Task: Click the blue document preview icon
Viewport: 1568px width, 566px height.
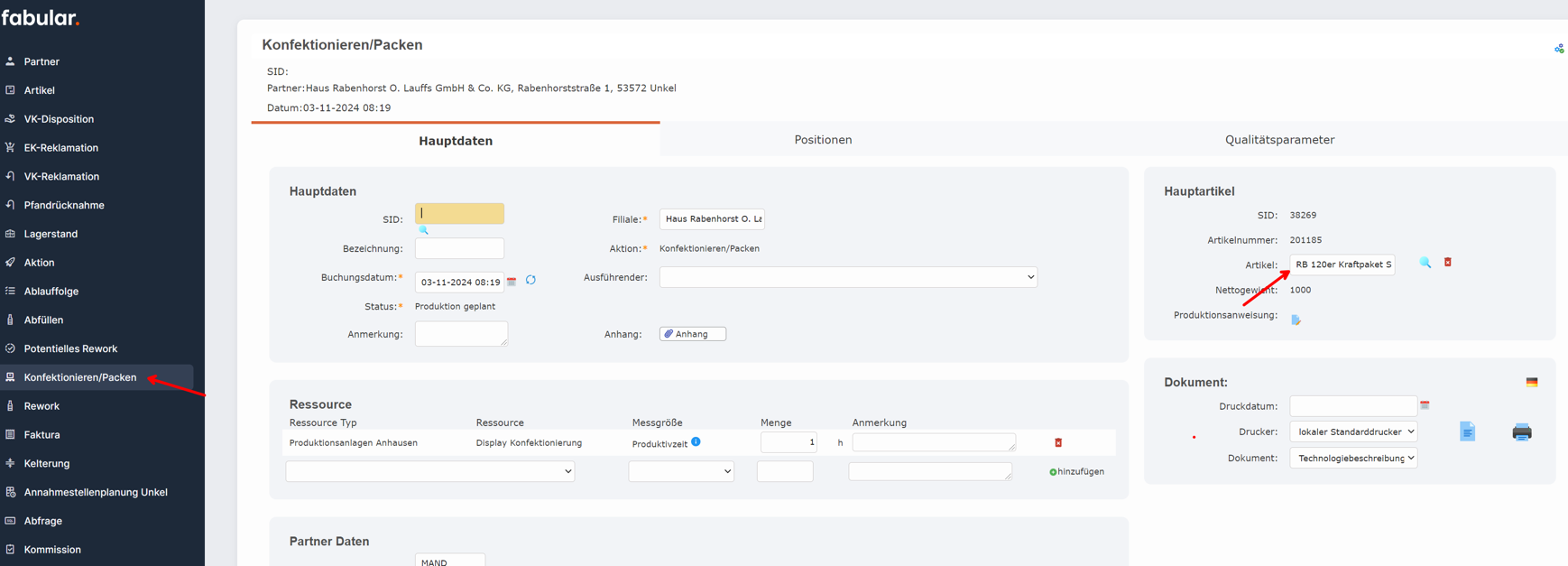Action: (x=1467, y=432)
